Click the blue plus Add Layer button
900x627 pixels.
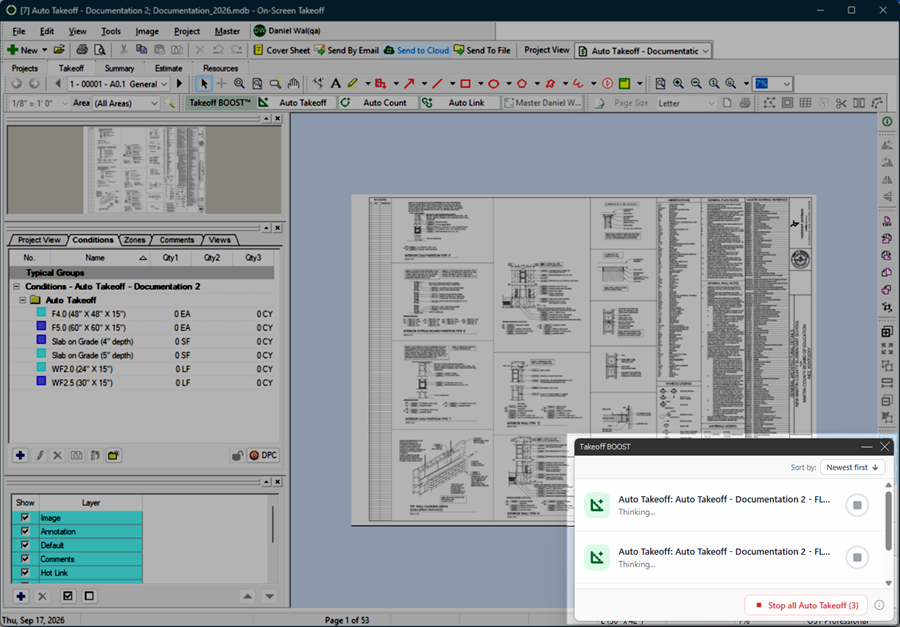[x=21, y=596]
